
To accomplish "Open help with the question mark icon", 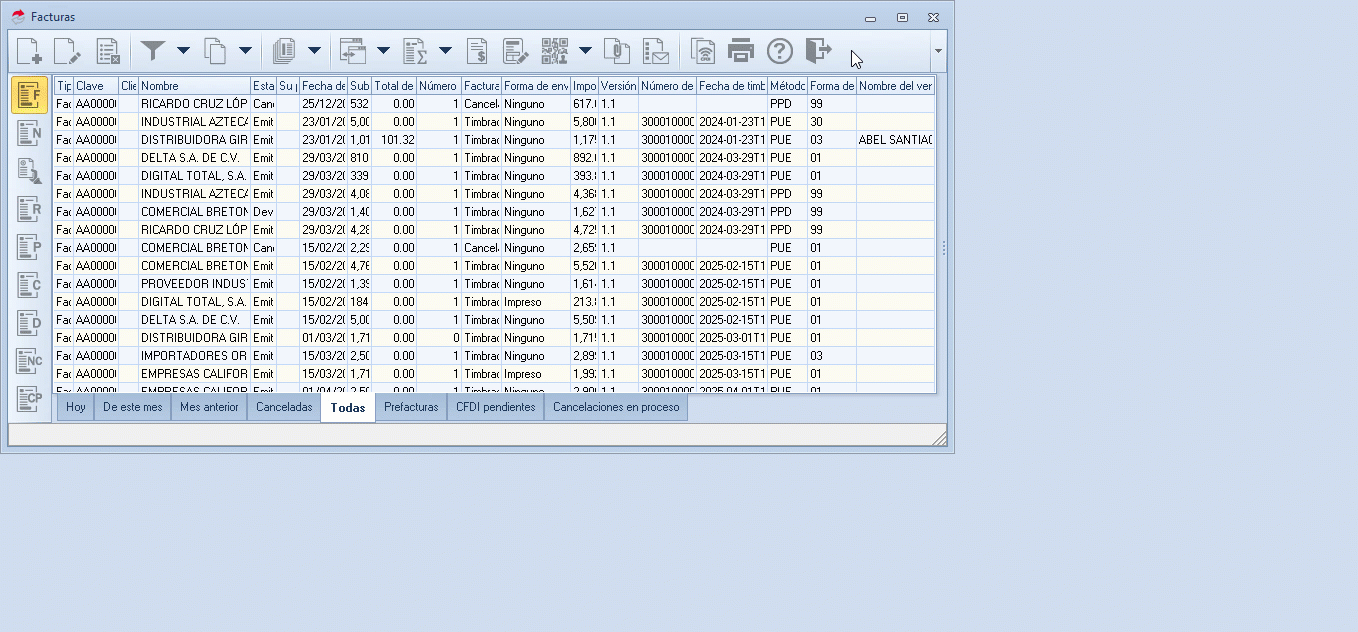I will [779, 51].
